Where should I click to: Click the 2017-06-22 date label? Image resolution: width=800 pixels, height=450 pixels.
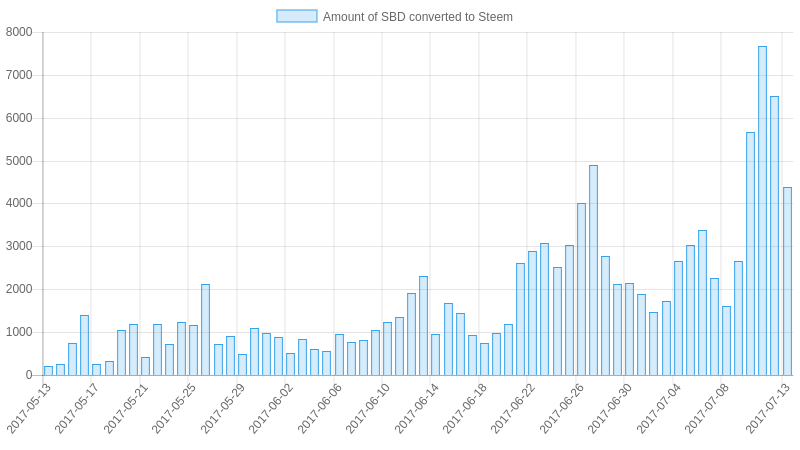click(x=513, y=409)
